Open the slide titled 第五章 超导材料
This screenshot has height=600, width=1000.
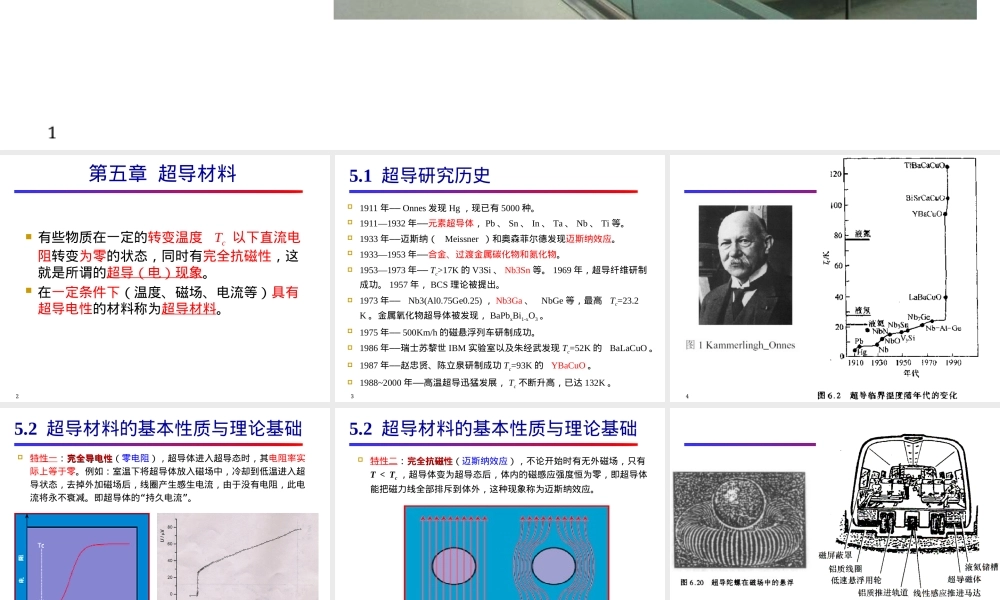pyautogui.click(x=165, y=278)
